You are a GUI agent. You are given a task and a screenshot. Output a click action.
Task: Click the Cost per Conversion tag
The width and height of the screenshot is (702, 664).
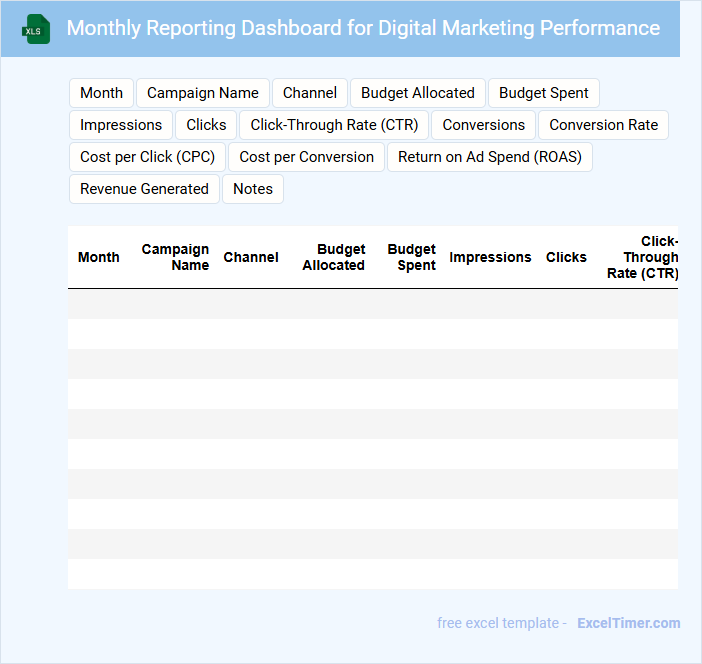pos(306,157)
